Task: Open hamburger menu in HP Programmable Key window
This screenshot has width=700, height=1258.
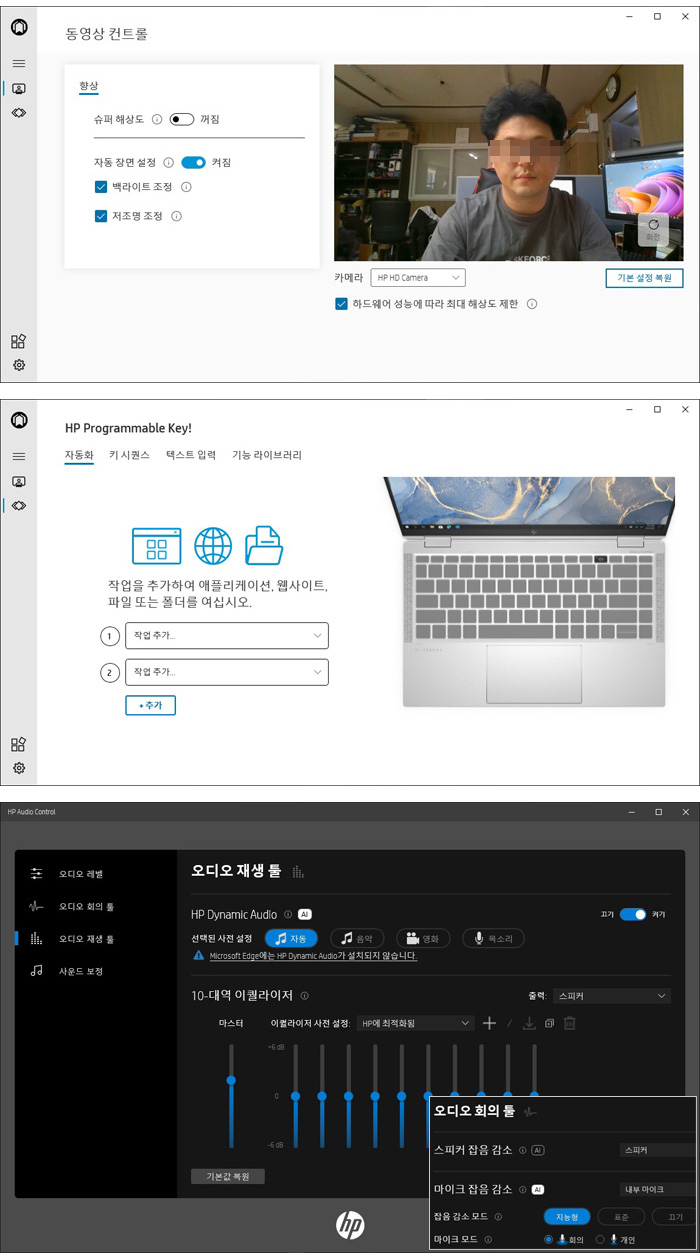Action: point(18,456)
